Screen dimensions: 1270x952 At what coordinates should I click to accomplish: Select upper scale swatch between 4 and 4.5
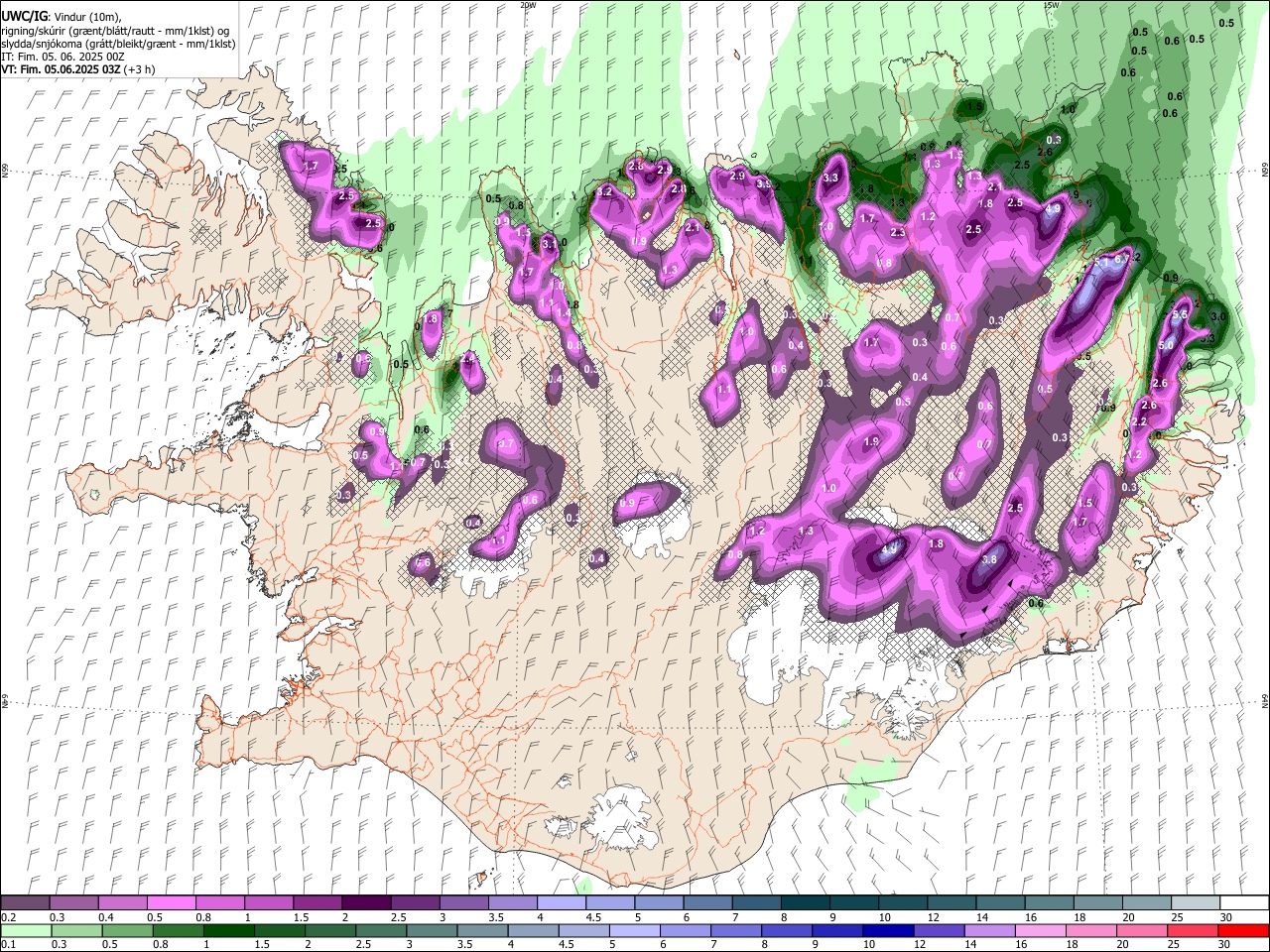coord(560,902)
